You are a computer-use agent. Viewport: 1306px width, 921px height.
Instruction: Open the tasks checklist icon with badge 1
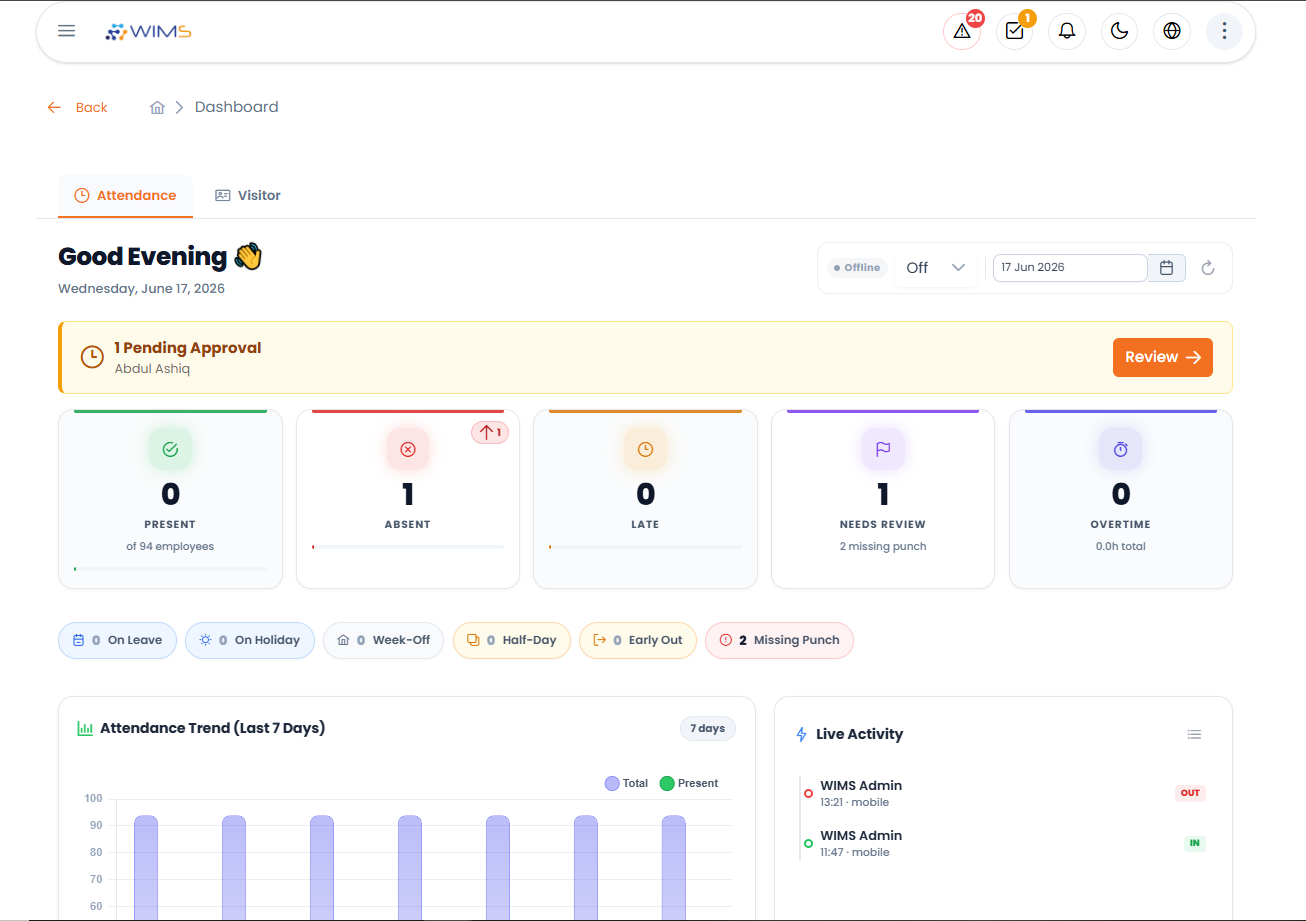(1015, 31)
